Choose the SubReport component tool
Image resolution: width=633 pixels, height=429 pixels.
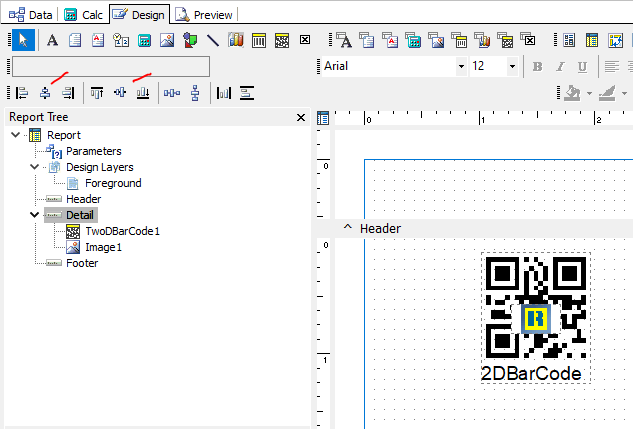[592, 40]
